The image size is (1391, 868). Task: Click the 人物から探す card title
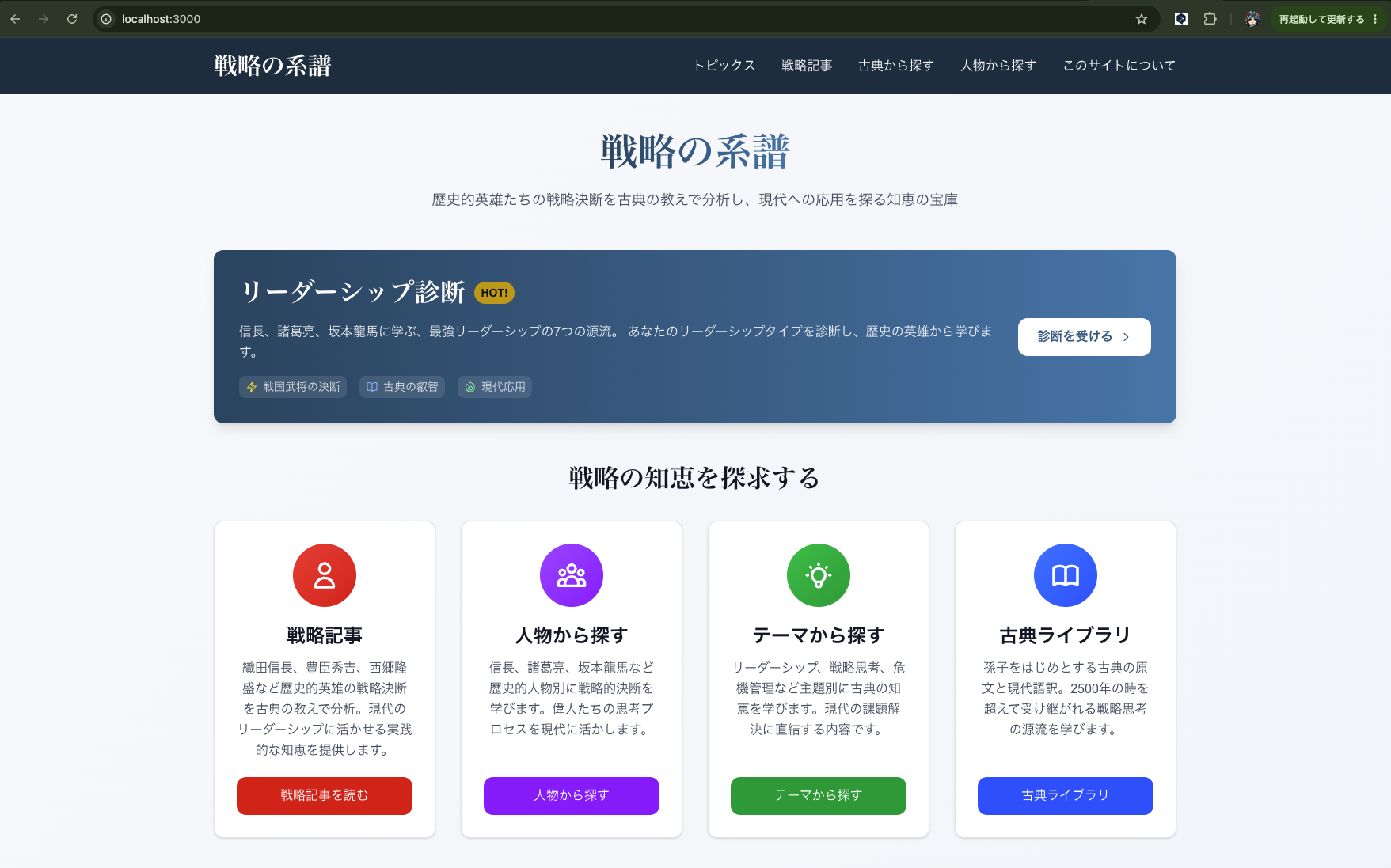572,635
